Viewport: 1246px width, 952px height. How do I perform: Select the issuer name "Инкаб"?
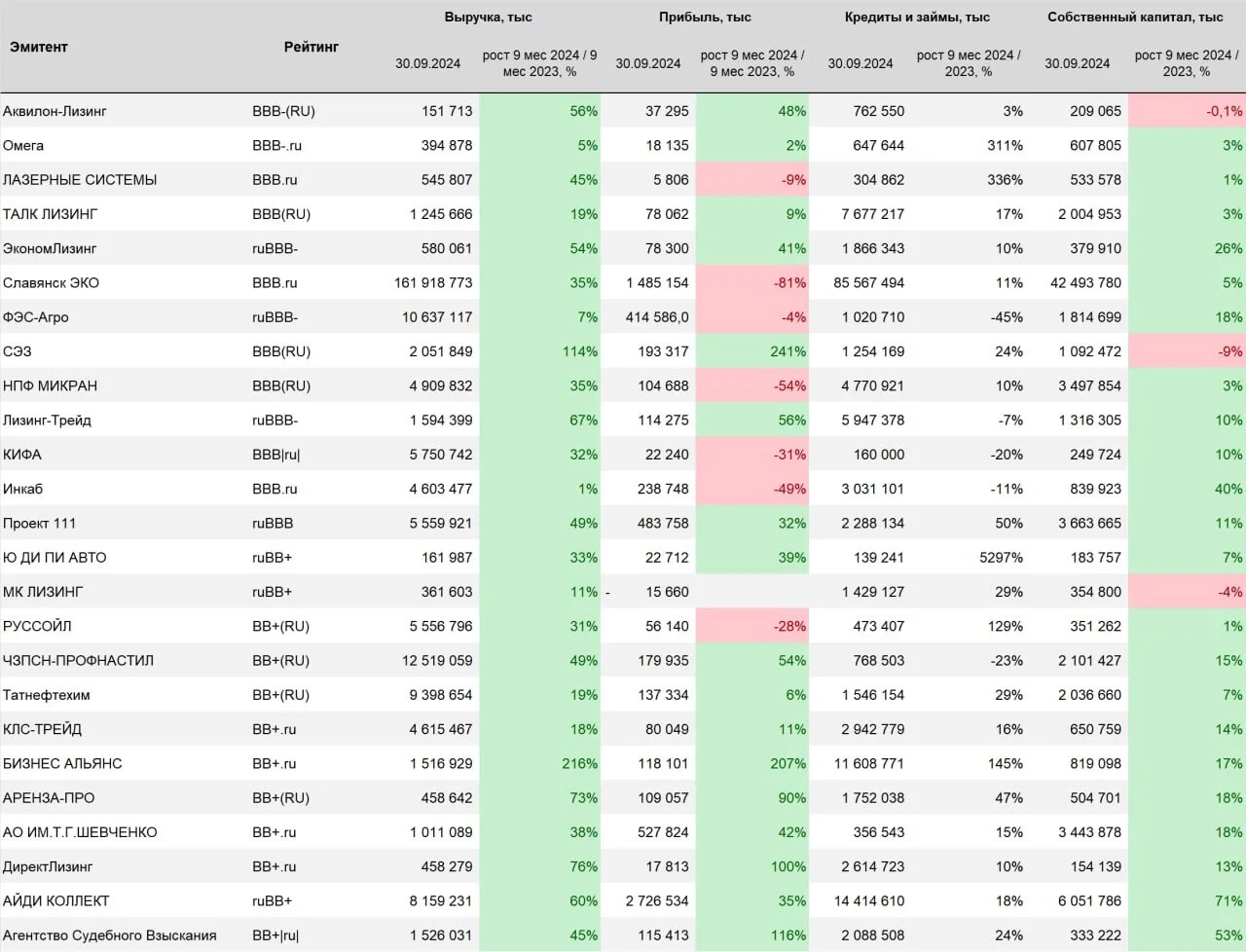tap(23, 489)
